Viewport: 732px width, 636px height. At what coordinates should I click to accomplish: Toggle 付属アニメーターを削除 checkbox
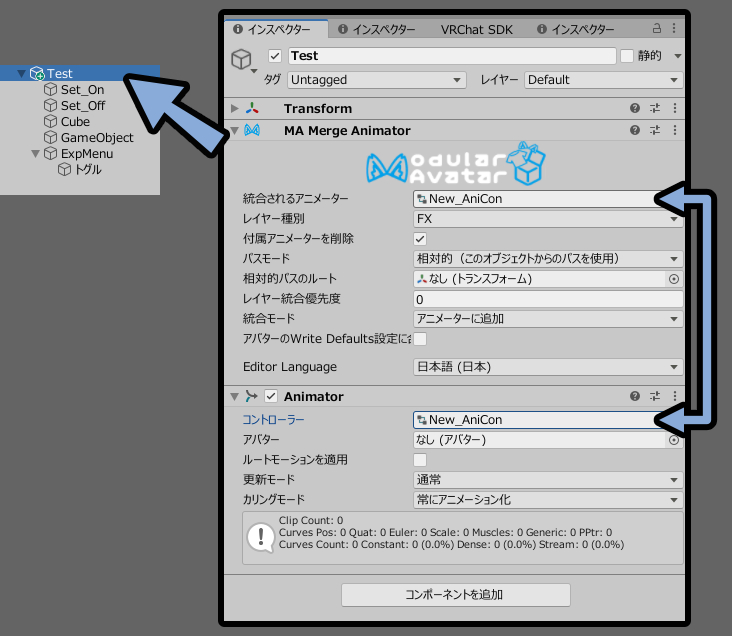point(420,239)
